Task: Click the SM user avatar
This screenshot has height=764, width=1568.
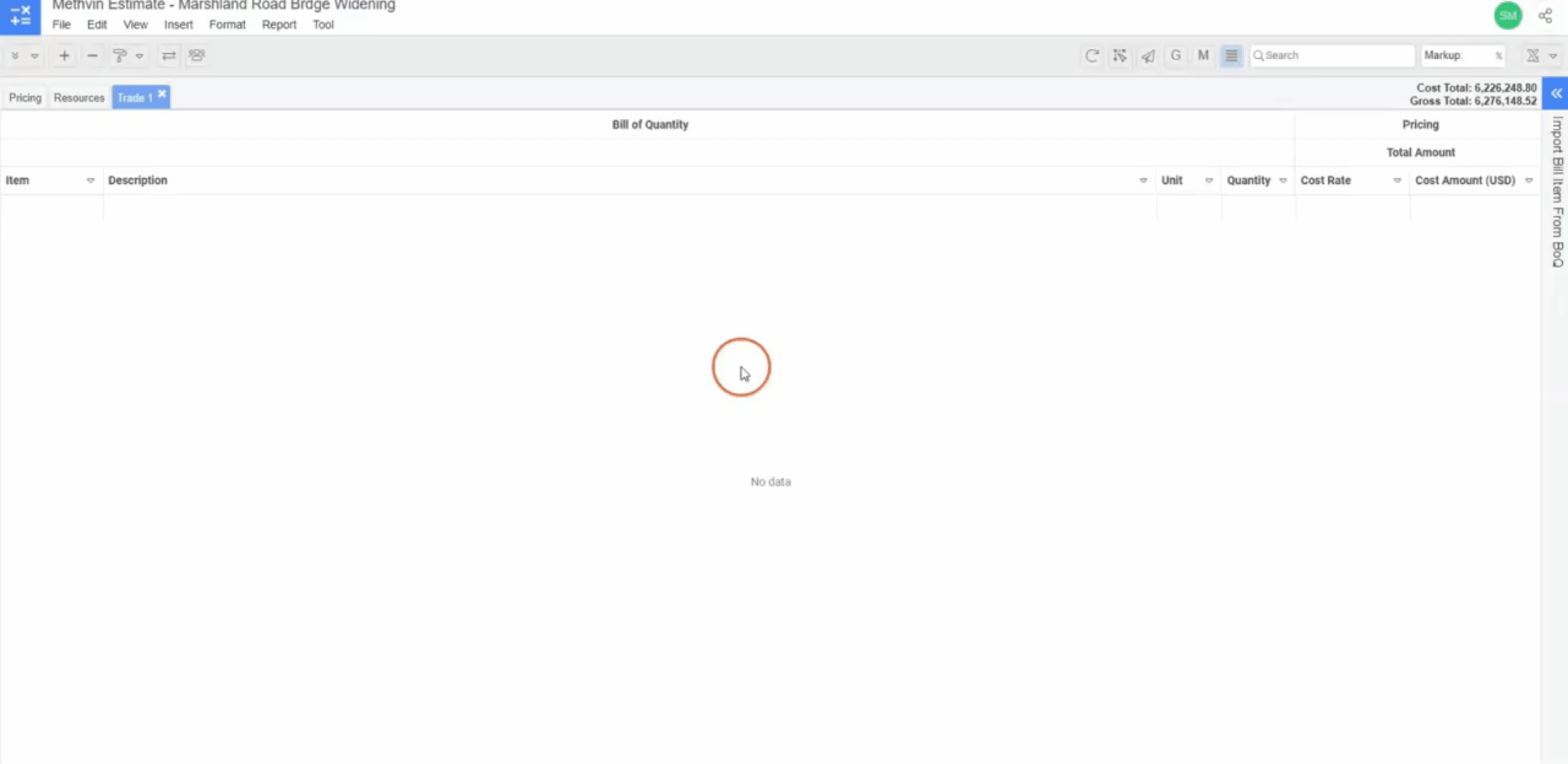Action: [x=1508, y=16]
